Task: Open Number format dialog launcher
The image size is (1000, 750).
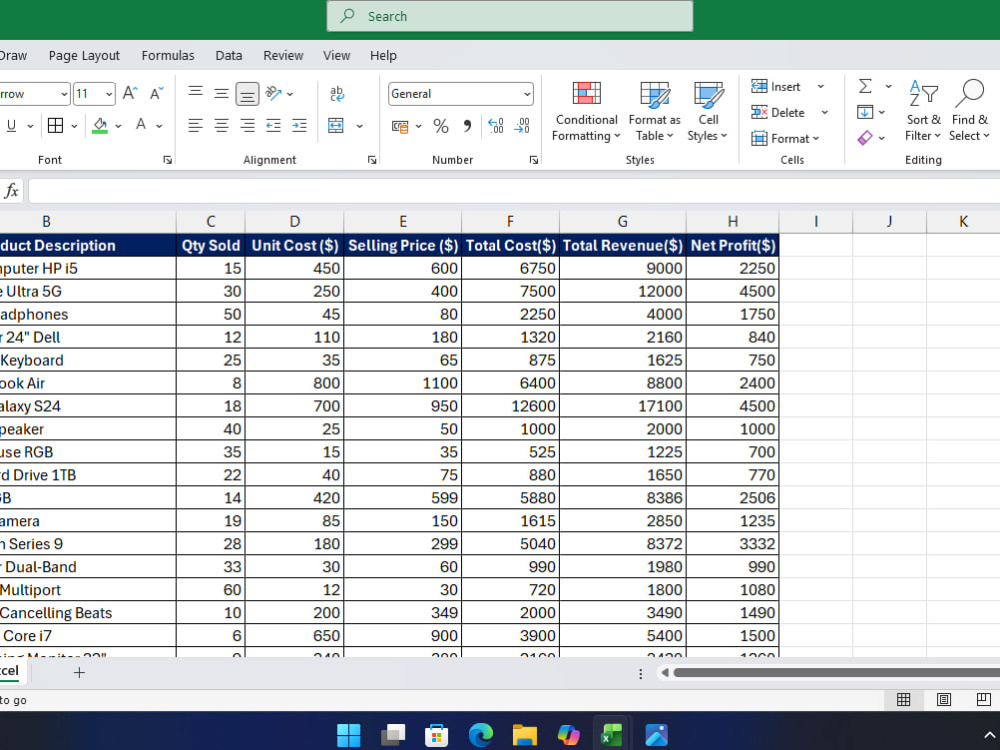Action: [x=534, y=160]
